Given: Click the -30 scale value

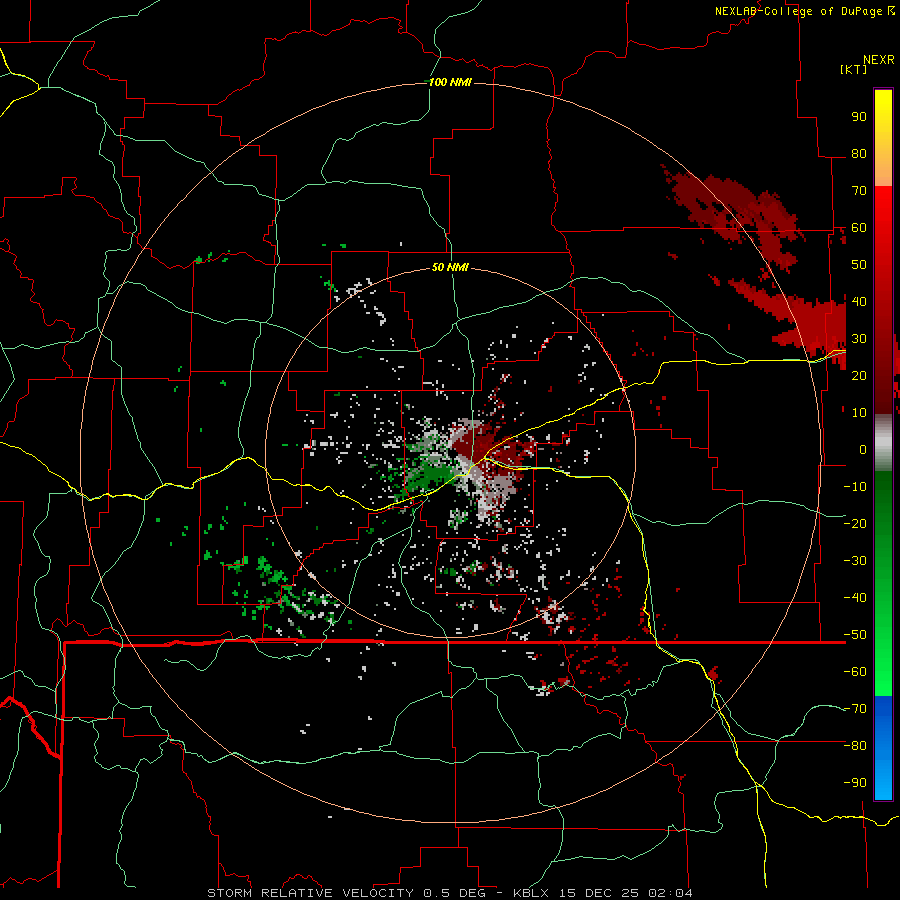Looking at the screenshot, I should click(855, 561).
